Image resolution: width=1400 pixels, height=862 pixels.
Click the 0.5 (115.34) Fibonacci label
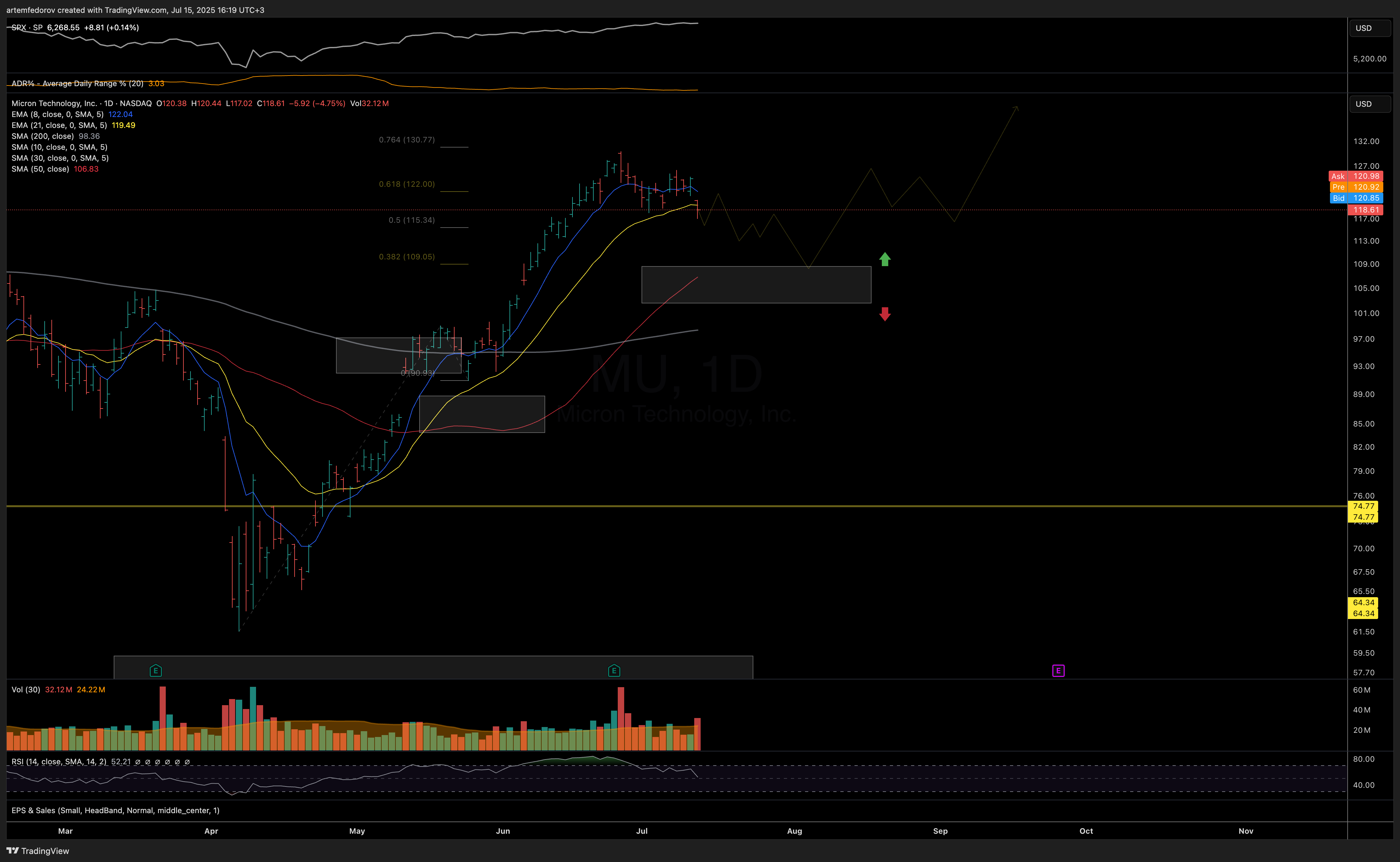coord(412,220)
